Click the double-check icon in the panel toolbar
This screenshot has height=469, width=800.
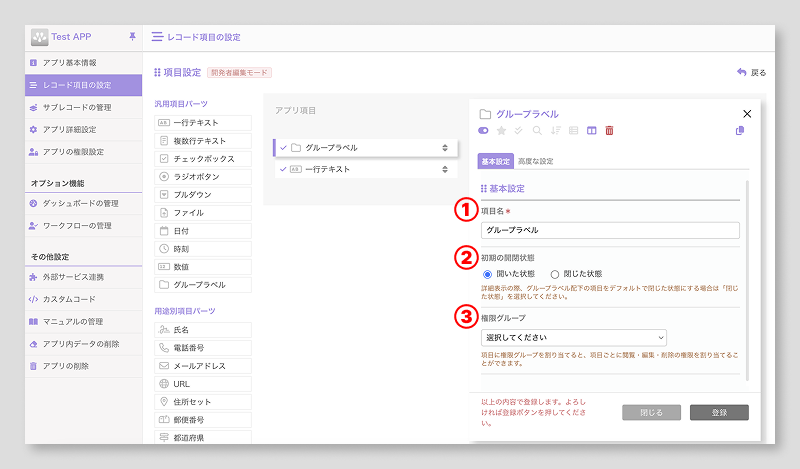(519, 131)
